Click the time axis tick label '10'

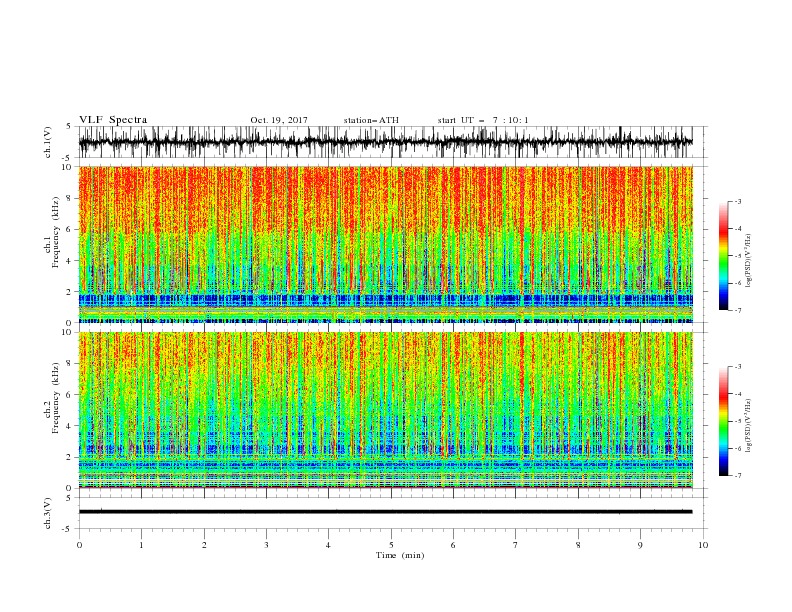click(703, 545)
